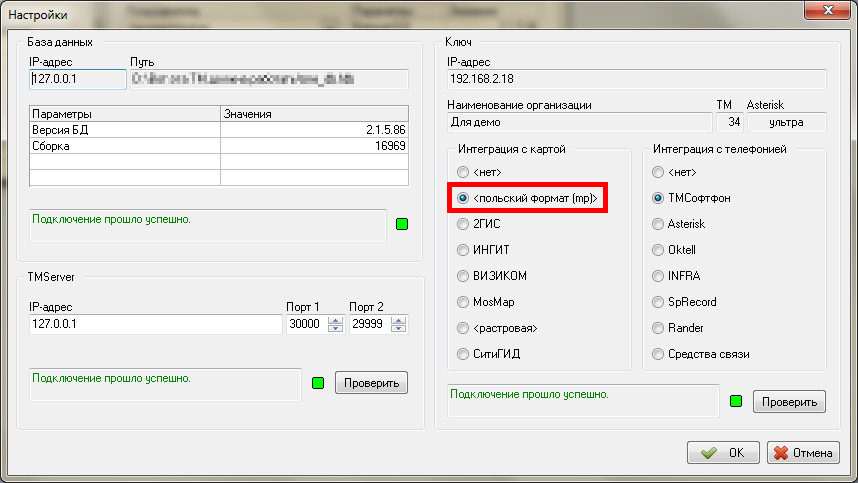Increase Порт 2 value with up arrow
Screen dimensions: 858x483
[x=400, y=320]
